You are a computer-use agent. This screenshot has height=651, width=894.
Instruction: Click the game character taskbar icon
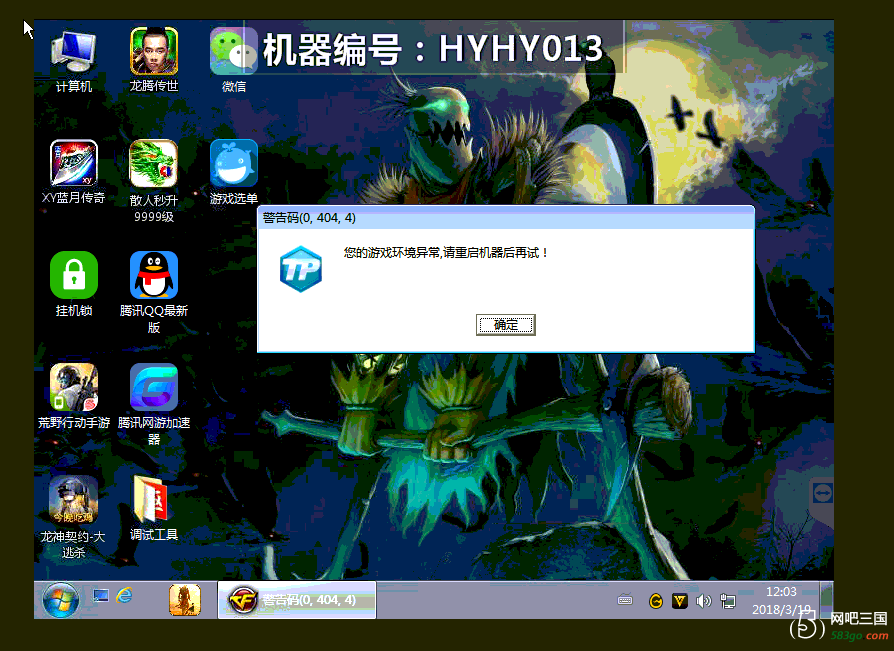tap(185, 600)
